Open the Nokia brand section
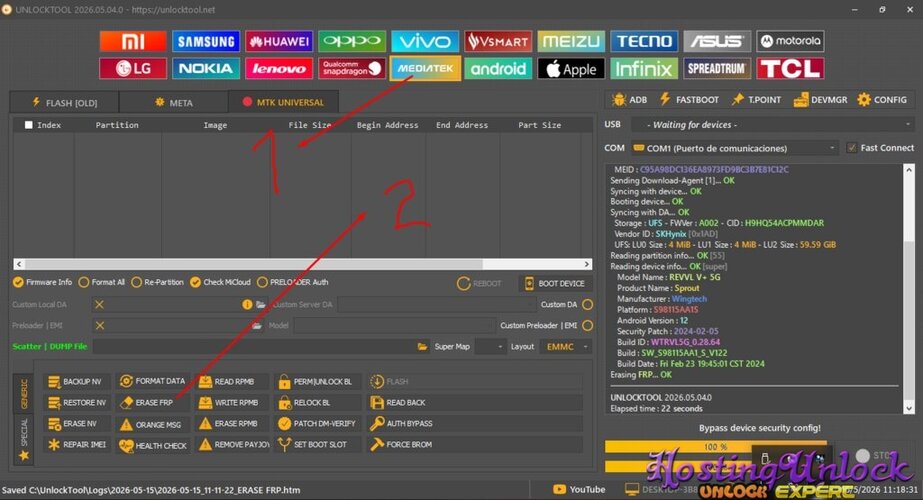The width and height of the screenshot is (923, 500). pos(206,68)
